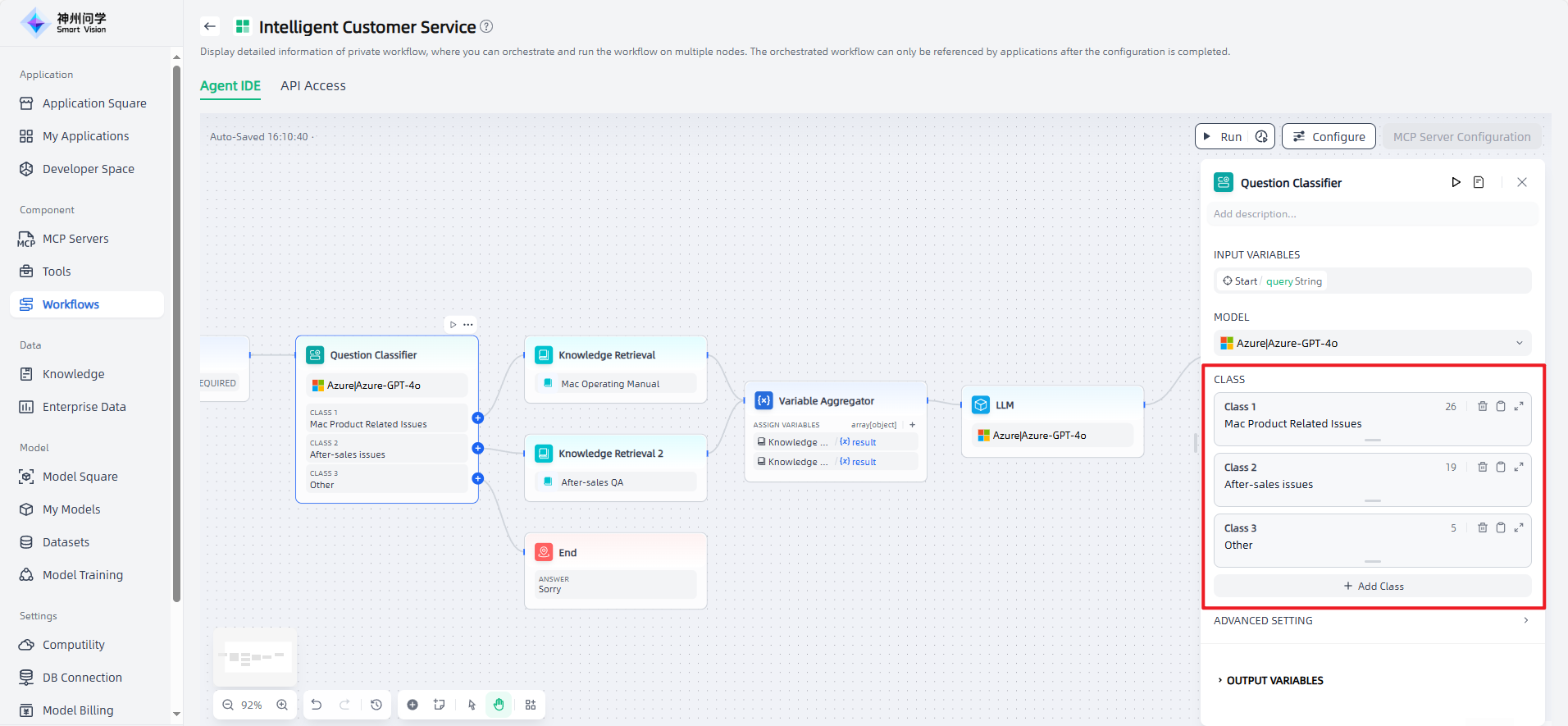Open the Azure-GPT-4o model dropdown
The image size is (1568, 726).
1371,343
